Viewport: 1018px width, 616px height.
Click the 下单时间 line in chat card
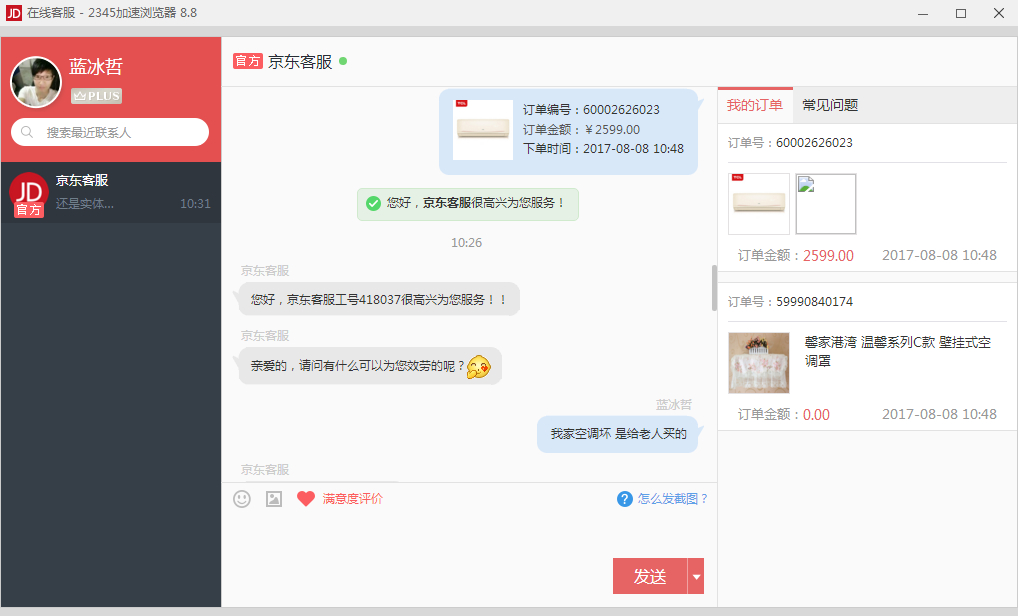603,149
